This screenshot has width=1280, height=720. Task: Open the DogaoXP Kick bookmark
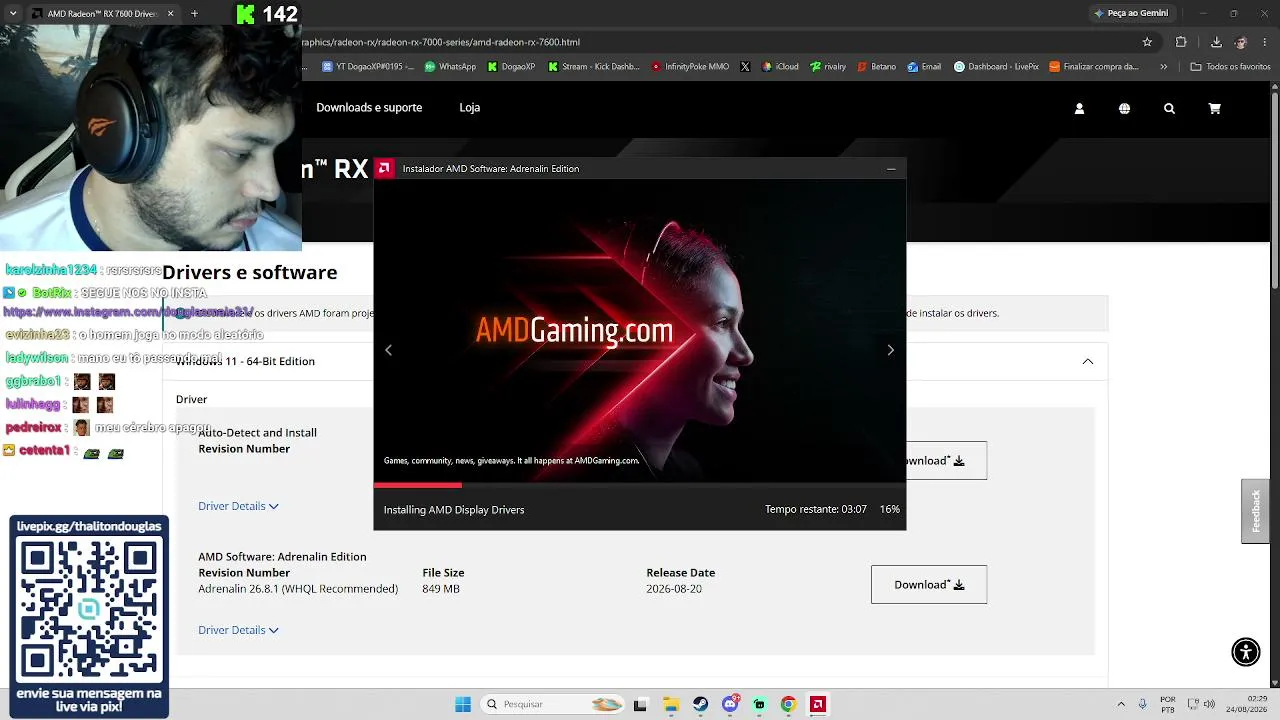tap(511, 67)
